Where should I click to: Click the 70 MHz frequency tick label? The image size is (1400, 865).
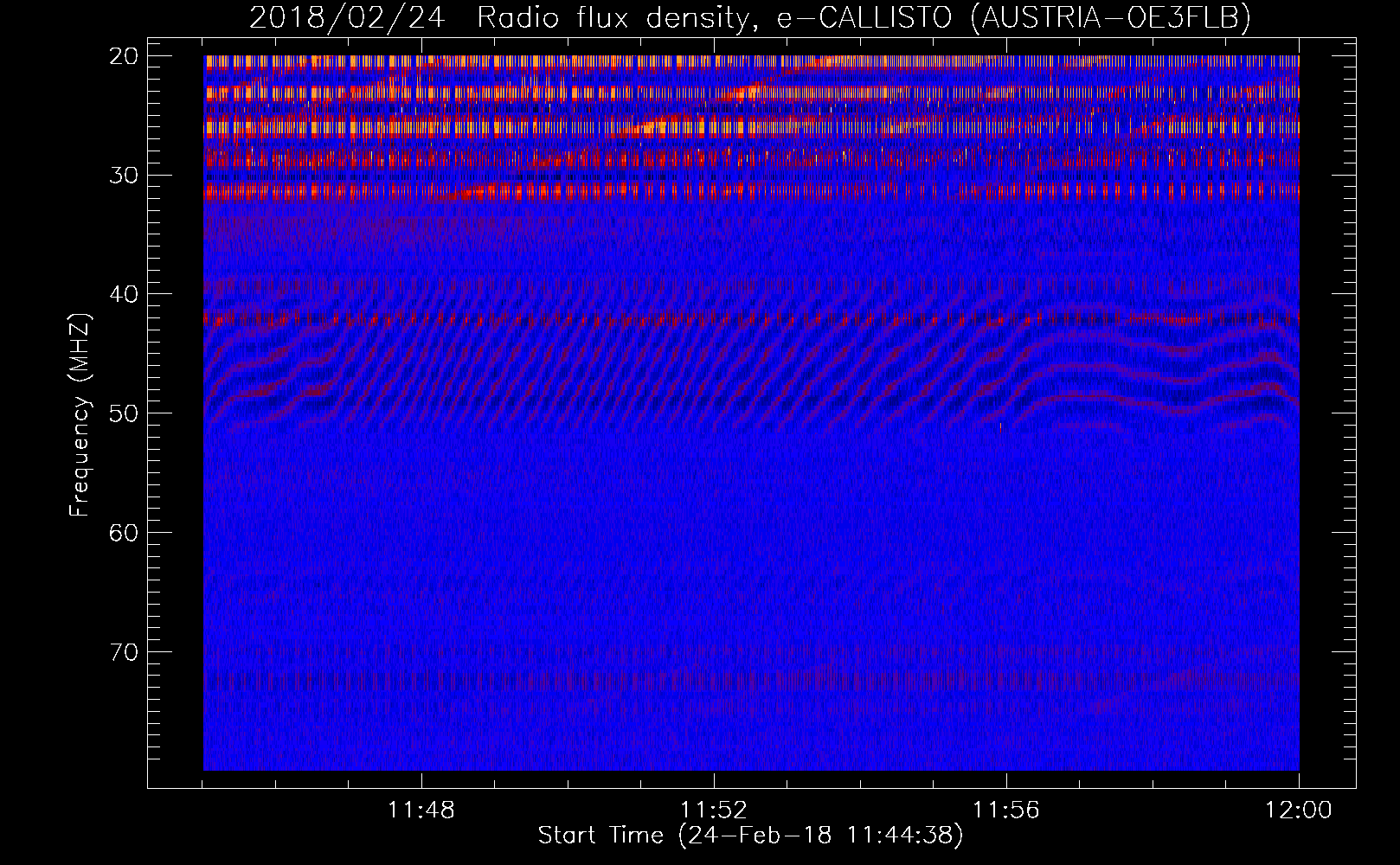tap(125, 652)
